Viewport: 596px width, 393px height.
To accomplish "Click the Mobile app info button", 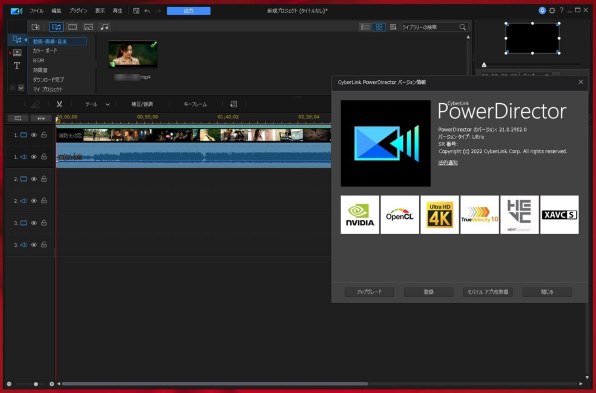I will (488, 292).
